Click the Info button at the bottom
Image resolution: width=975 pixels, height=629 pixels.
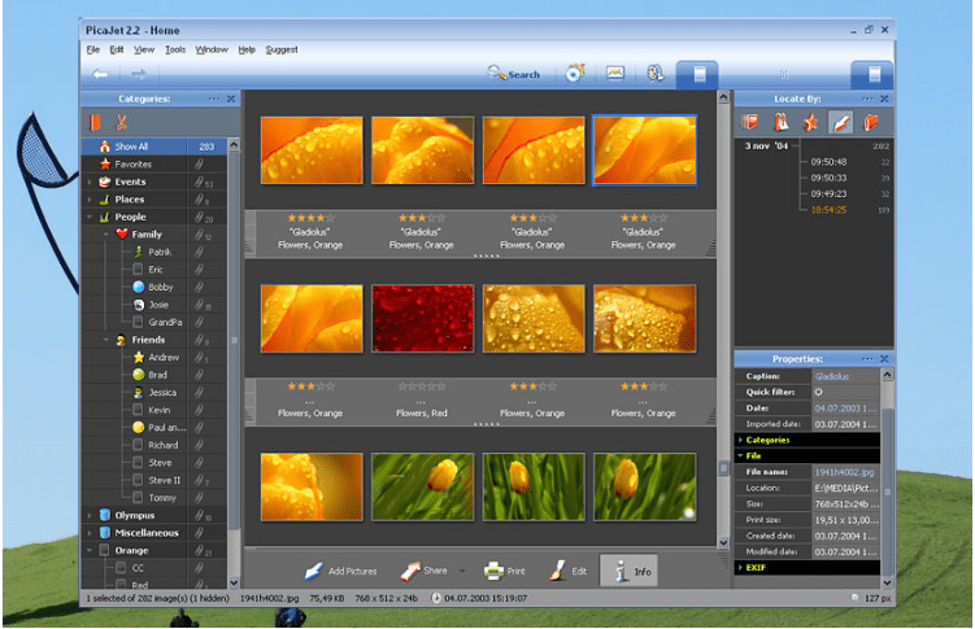(629, 570)
